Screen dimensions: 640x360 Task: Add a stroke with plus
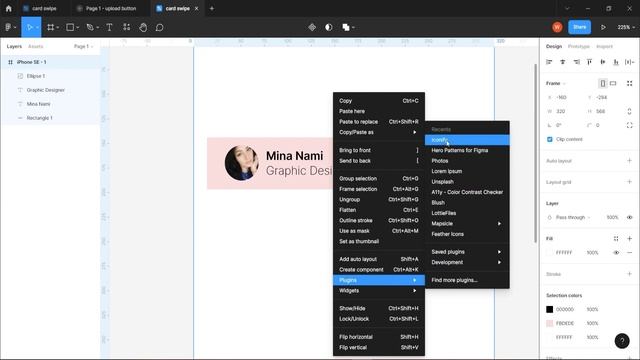629,274
